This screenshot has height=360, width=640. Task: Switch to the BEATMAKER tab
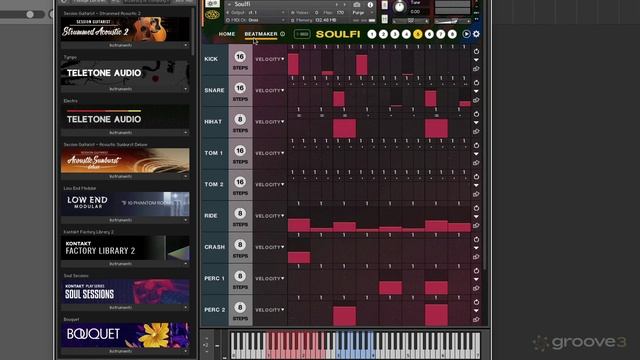coord(261,34)
